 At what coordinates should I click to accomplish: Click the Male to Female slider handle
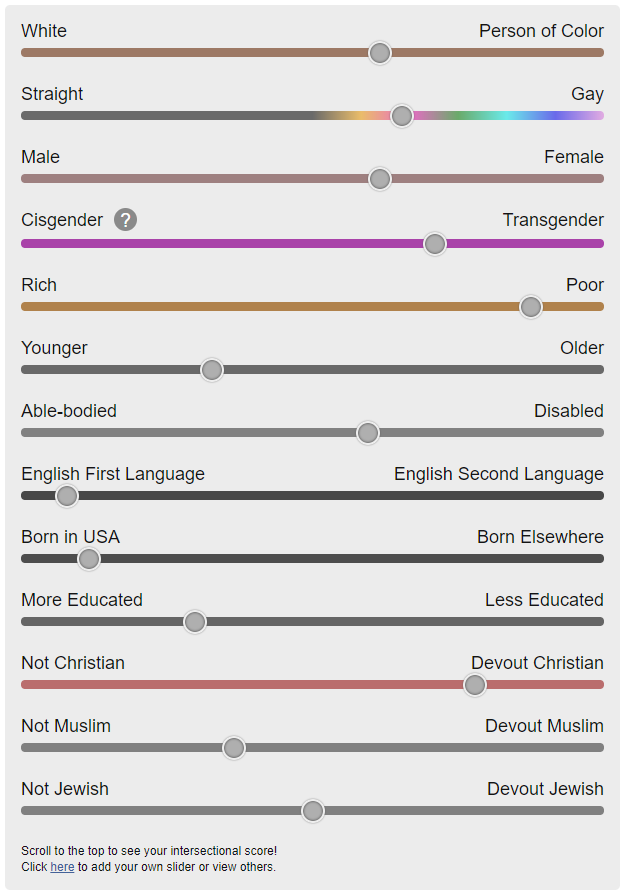380,179
